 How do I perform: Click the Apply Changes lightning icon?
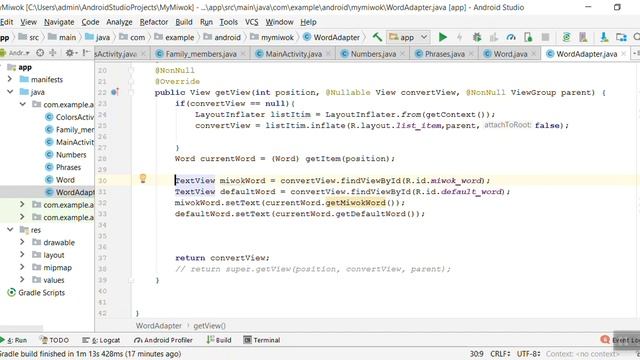click(x=460, y=37)
